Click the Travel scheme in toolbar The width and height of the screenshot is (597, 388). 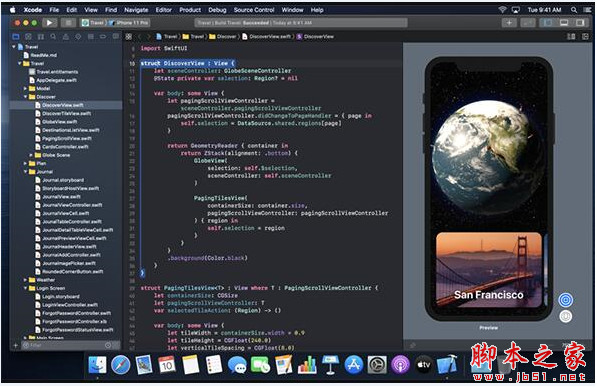[x=93, y=23]
